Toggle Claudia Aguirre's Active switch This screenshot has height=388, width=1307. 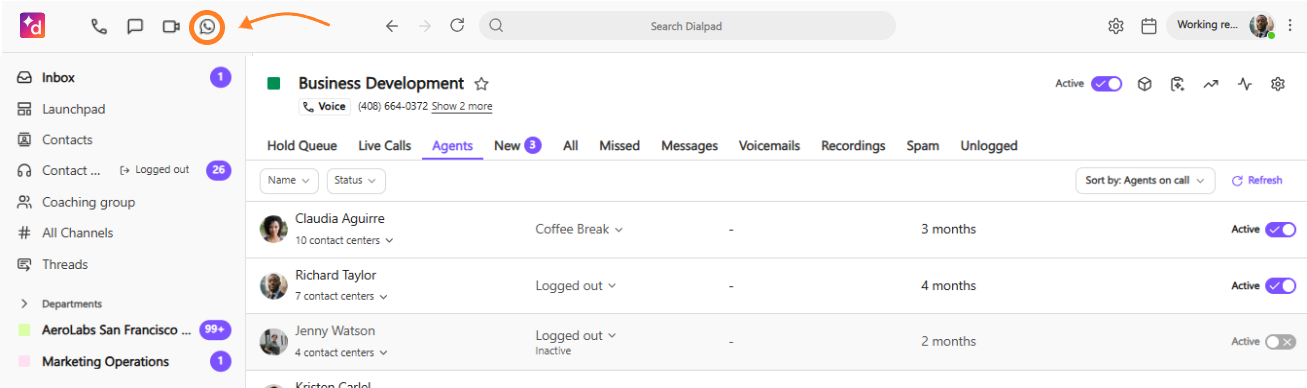pos(1281,229)
